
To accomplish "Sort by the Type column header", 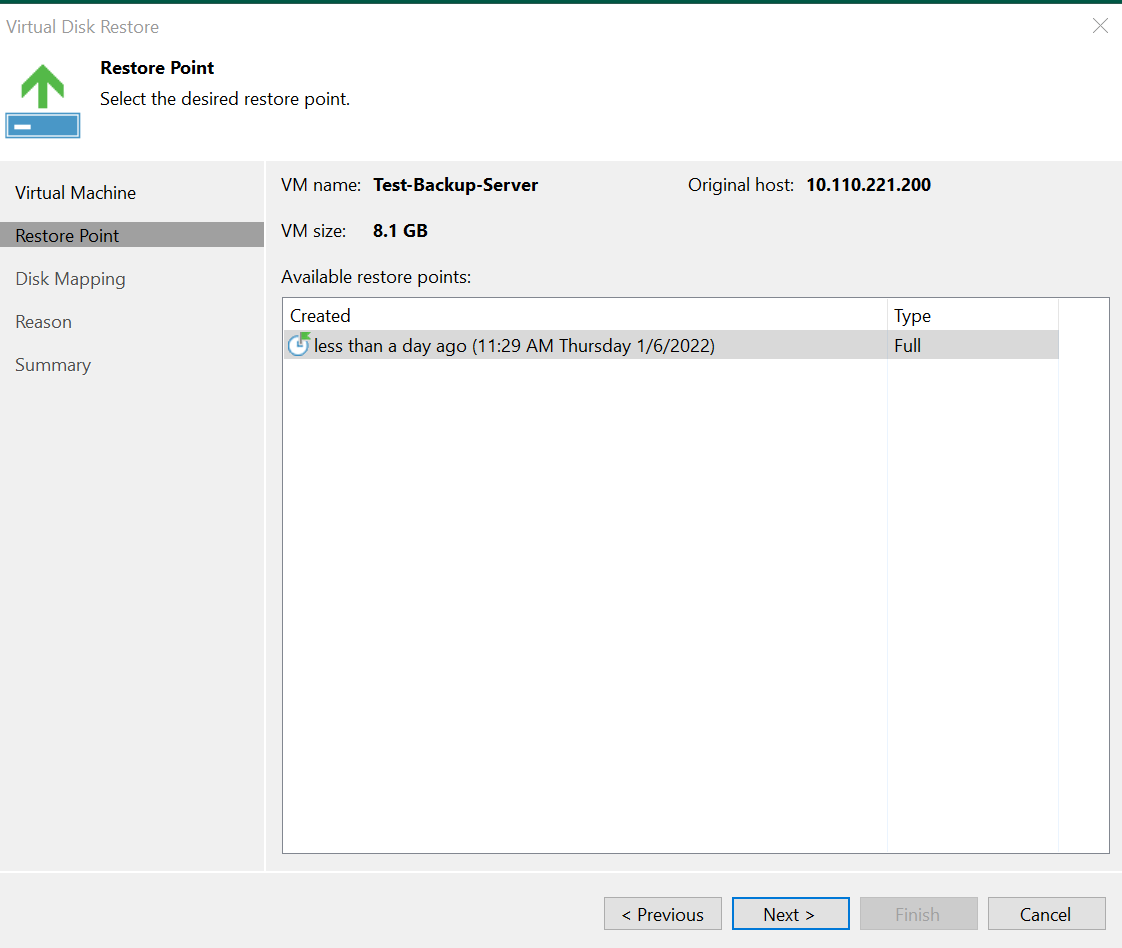I will coord(912,316).
